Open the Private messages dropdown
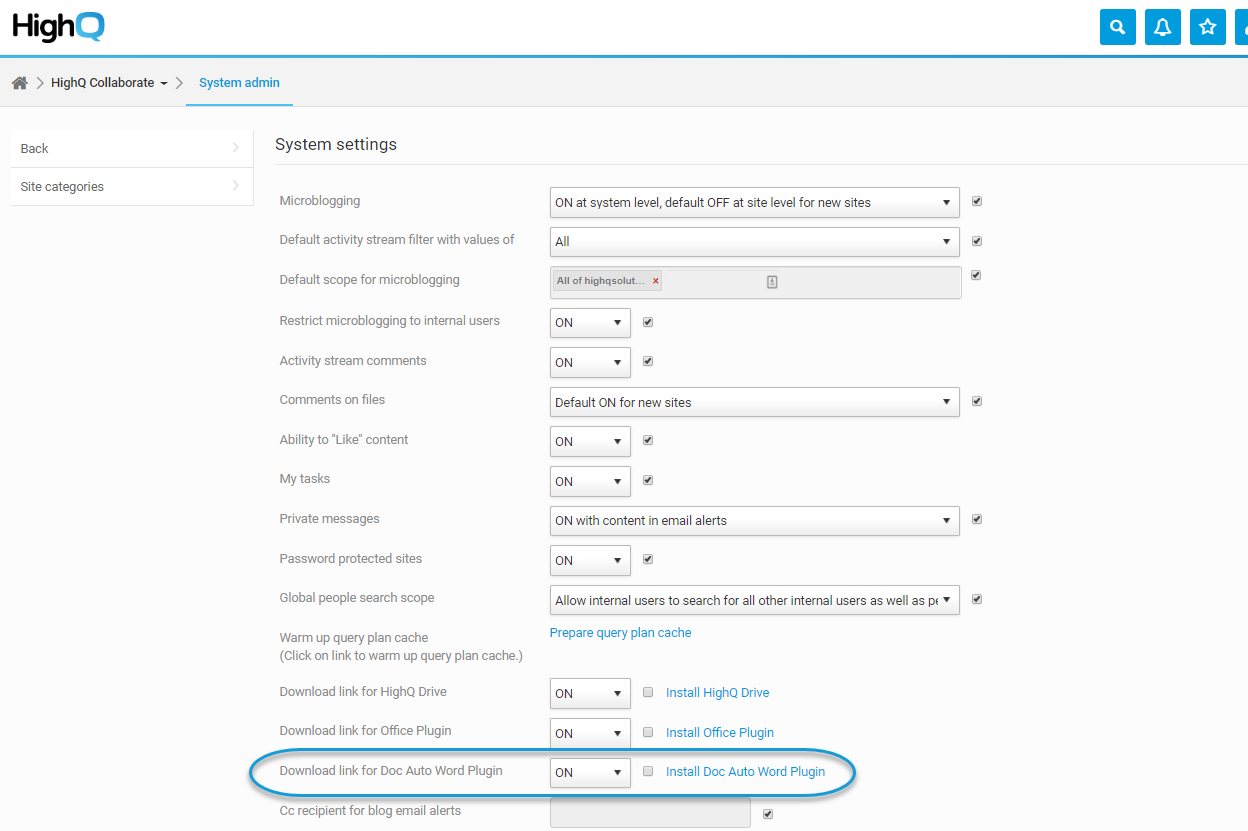The height and width of the screenshot is (831, 1248). click(x=754, y=520)
